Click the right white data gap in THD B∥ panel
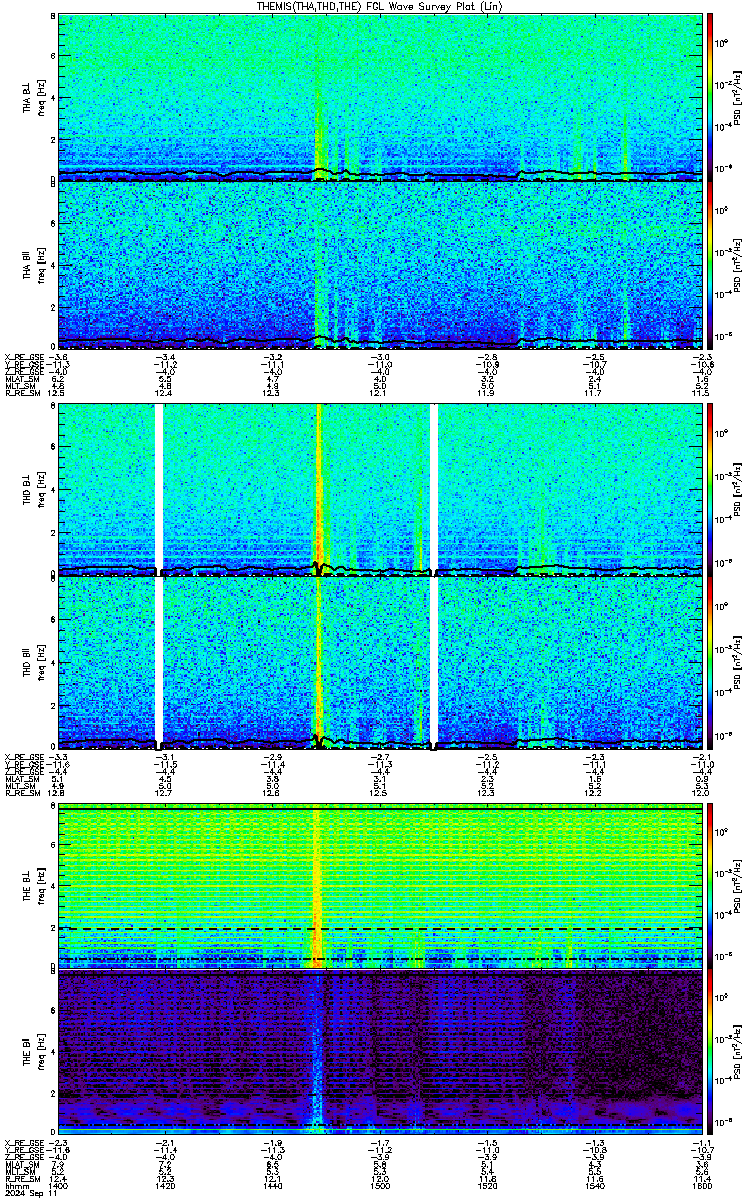The image size is (750, 1200). pos(434,661)
